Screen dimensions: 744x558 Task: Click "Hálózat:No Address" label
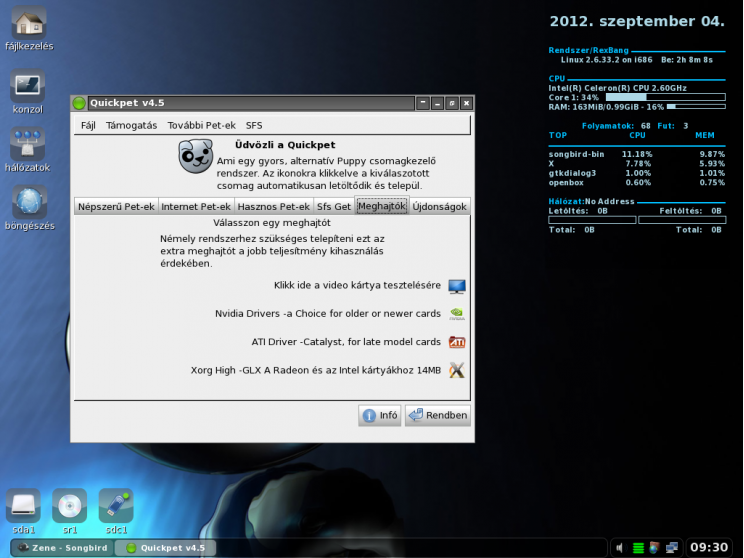tap(591, 201)
